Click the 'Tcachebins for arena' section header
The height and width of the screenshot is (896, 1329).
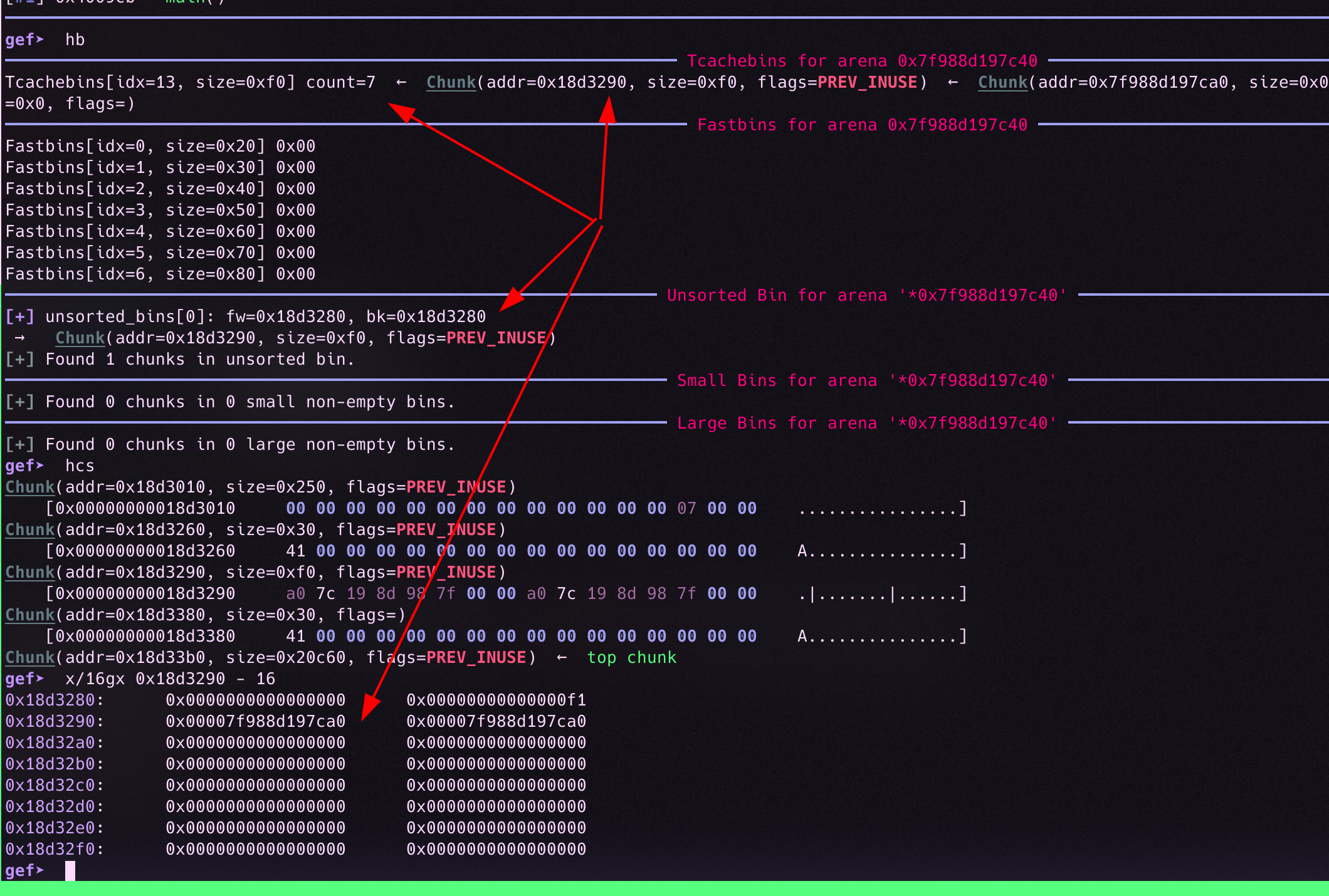point(862,61)
